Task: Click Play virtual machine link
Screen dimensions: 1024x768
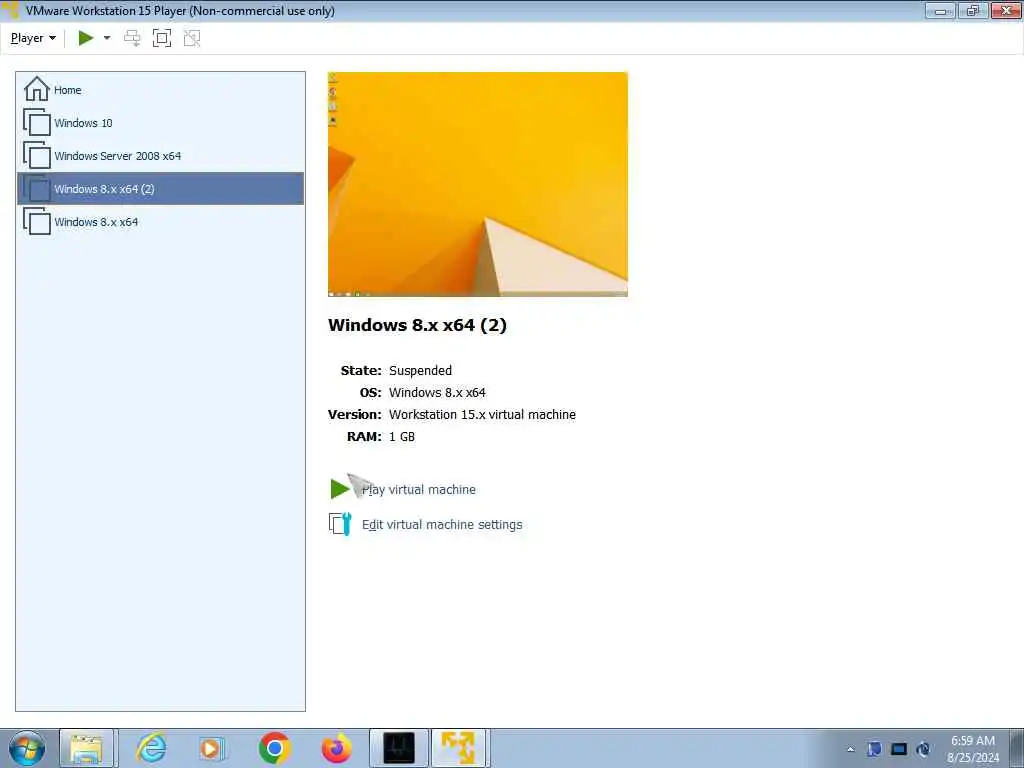Action: click(419, 490)
